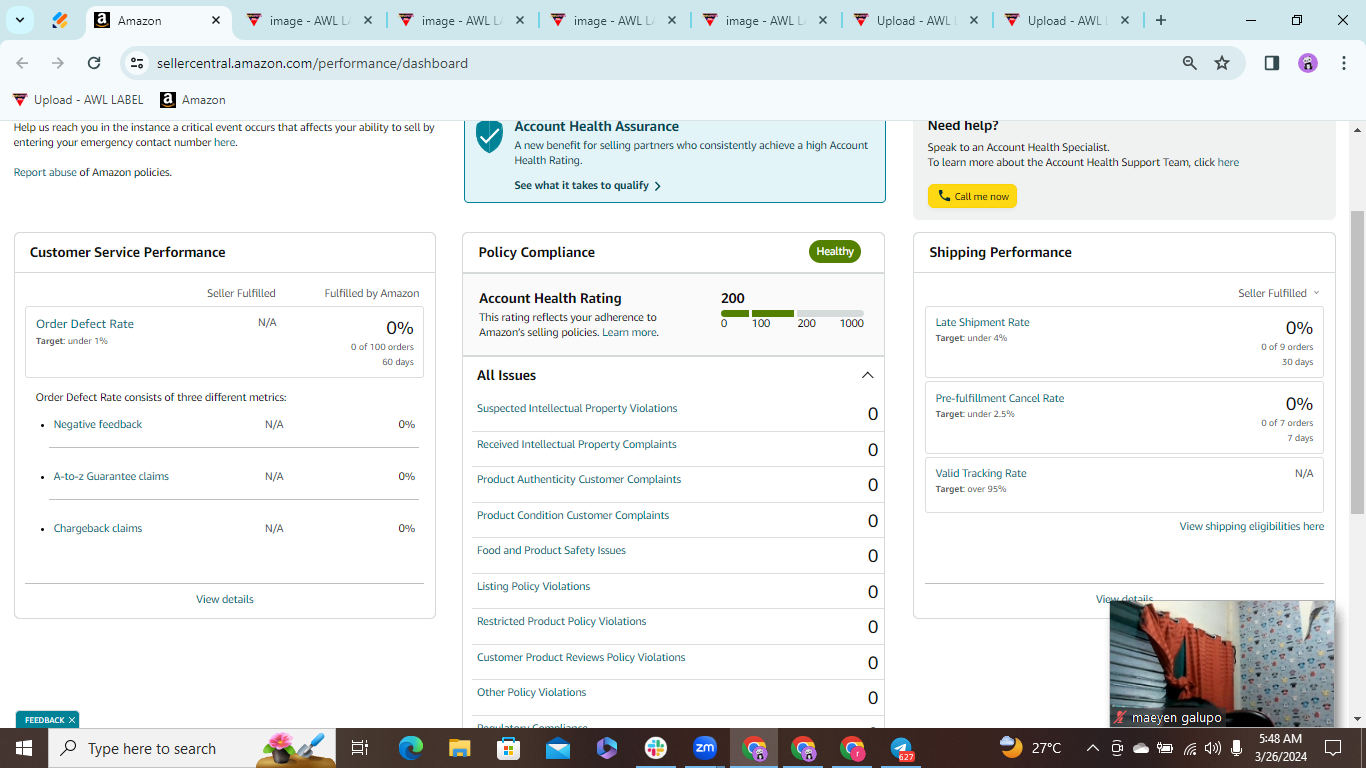1366x768 pixels.
Task: Open the Upload - AWL LABEL bookmark
Action: click(x=78, y=100)
